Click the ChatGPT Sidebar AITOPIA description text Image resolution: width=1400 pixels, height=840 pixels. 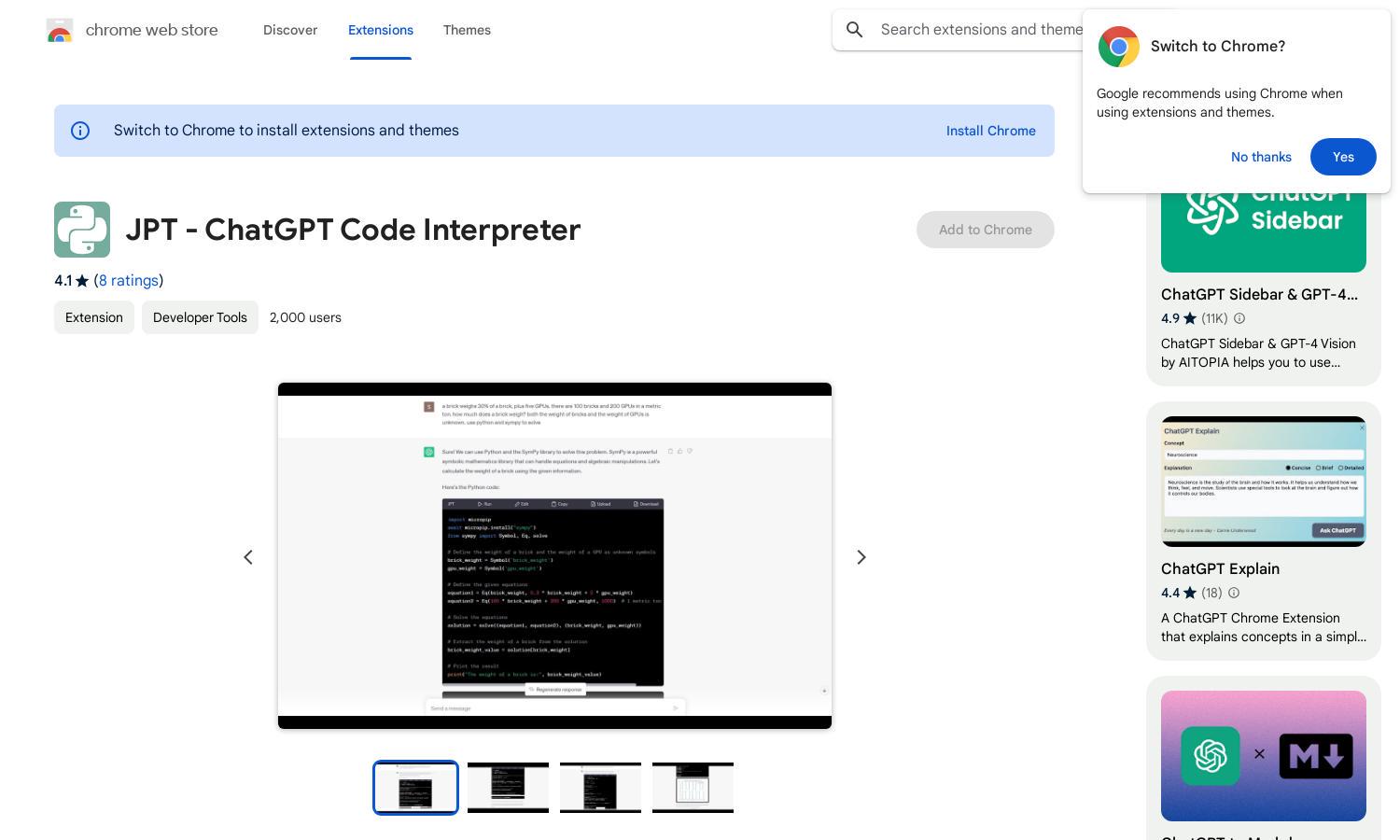click(x=1258, y=353)
